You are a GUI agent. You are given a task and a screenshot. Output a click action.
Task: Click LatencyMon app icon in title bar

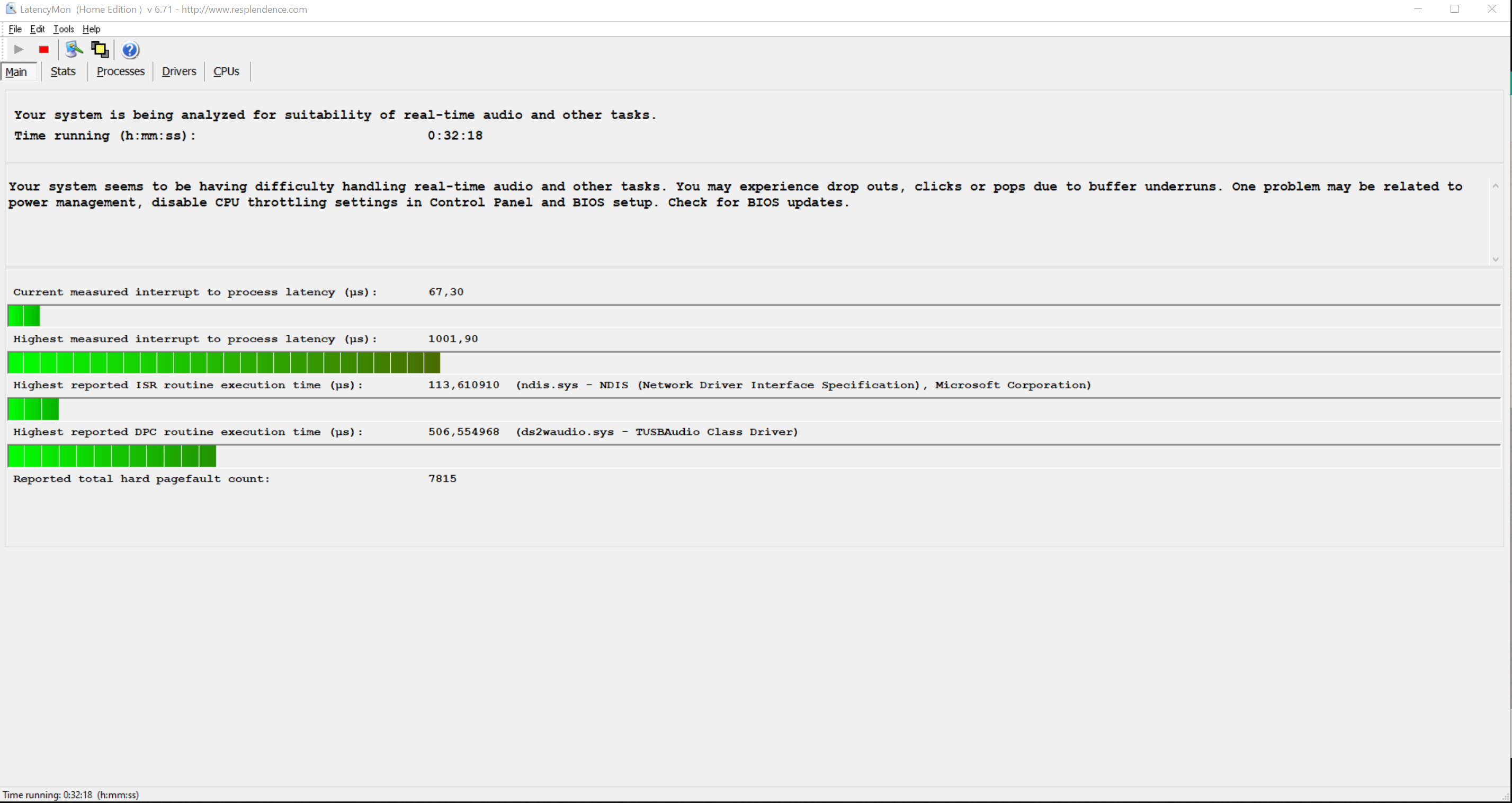tap(11, 9)
